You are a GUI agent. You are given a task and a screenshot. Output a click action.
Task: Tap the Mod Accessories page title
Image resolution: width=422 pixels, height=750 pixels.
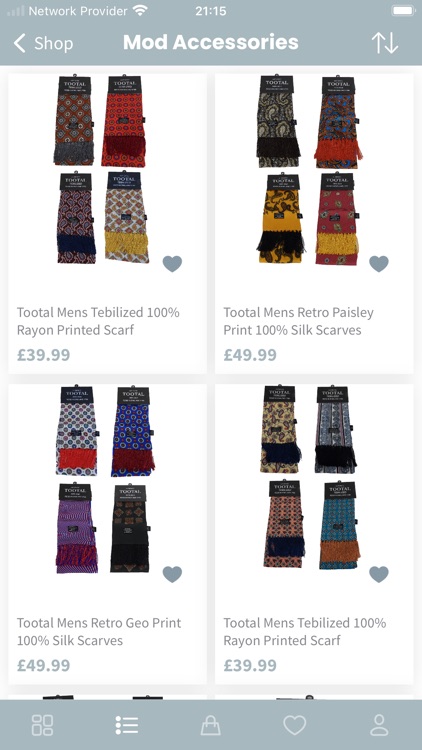tap(211, 43)
